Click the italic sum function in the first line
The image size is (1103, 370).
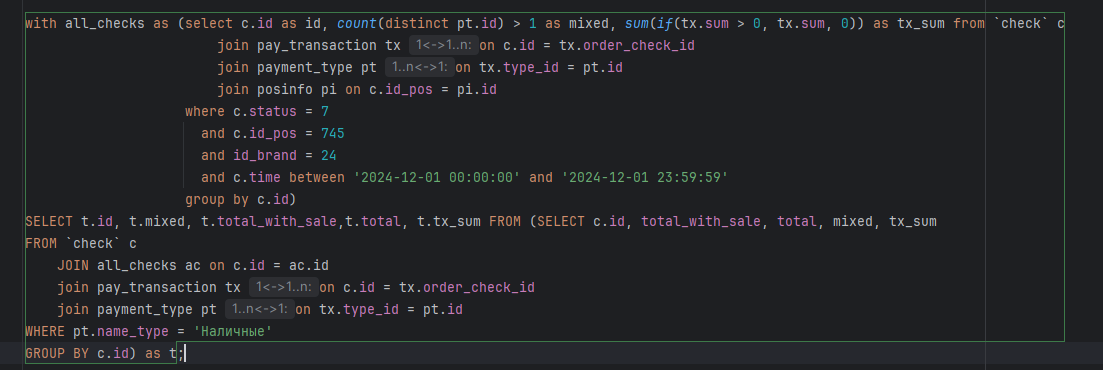(x=637, y=24)
